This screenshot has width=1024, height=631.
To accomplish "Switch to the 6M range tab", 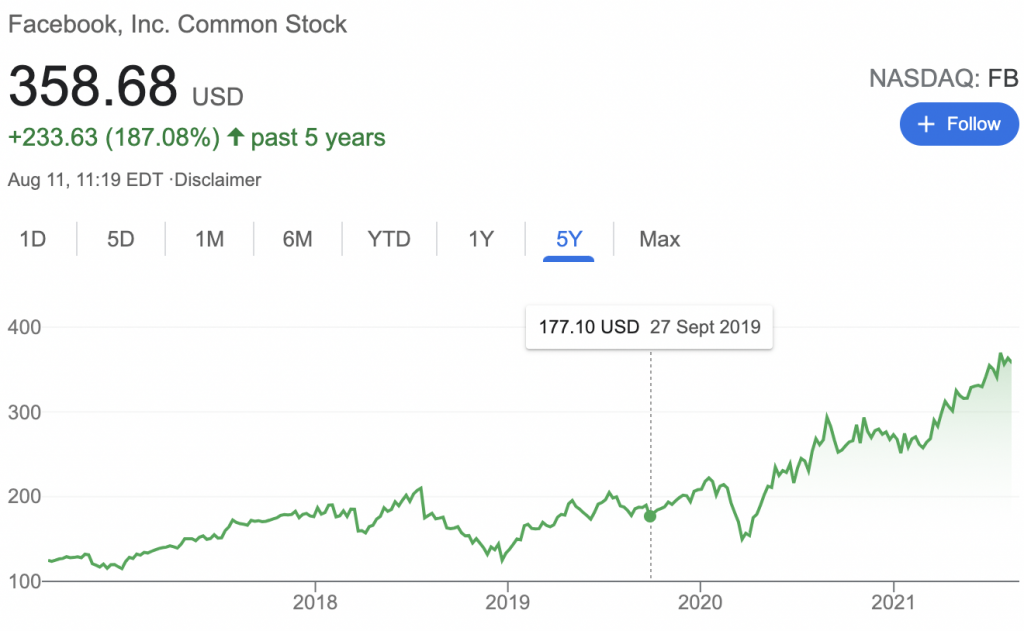I will pyautogui.click(x=297, y=239).
